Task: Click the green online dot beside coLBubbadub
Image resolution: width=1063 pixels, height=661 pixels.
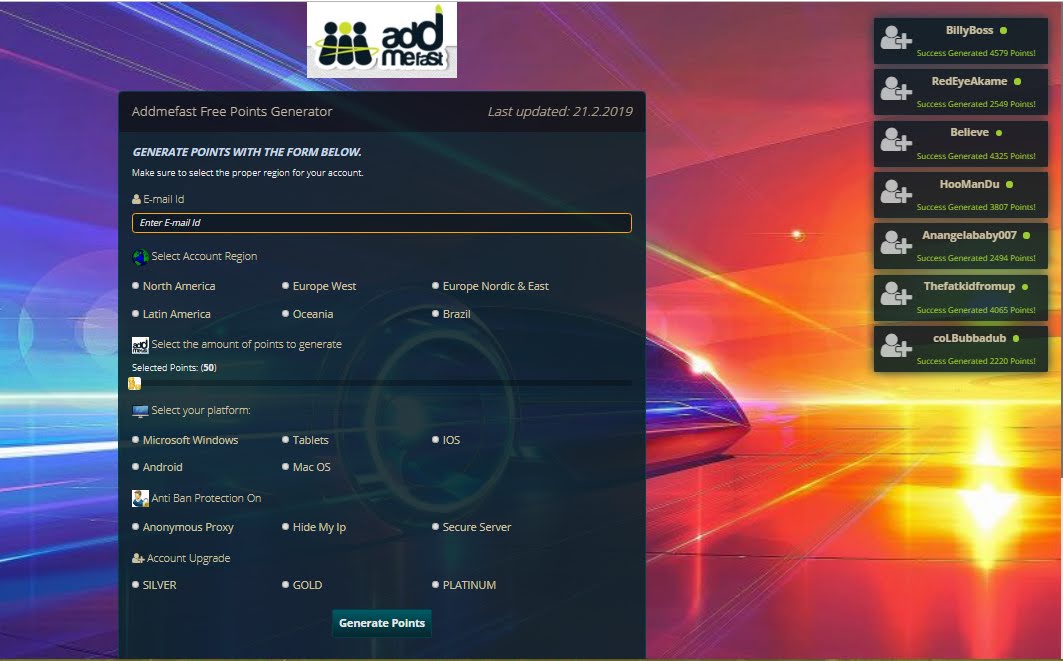Action: click(x=1016, y=338)
